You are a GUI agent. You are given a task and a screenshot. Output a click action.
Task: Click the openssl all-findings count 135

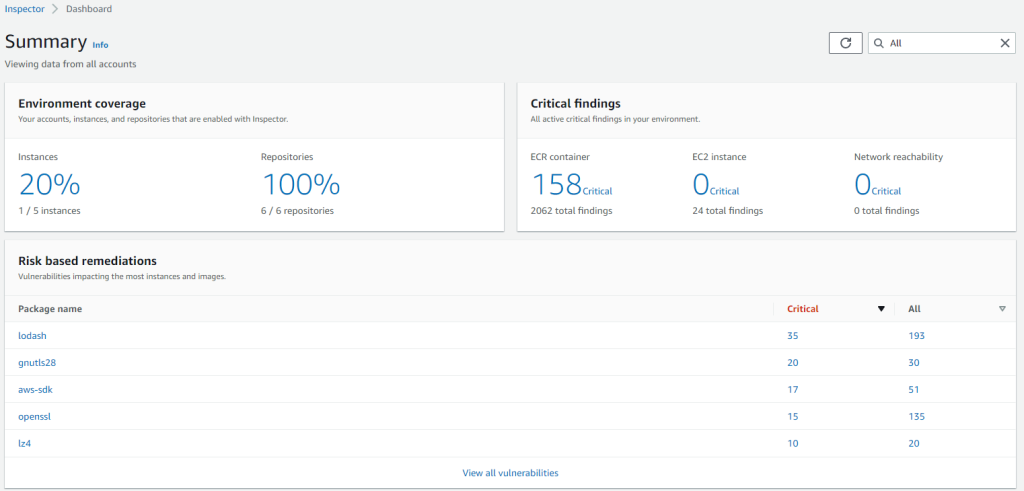click(916, 417)
